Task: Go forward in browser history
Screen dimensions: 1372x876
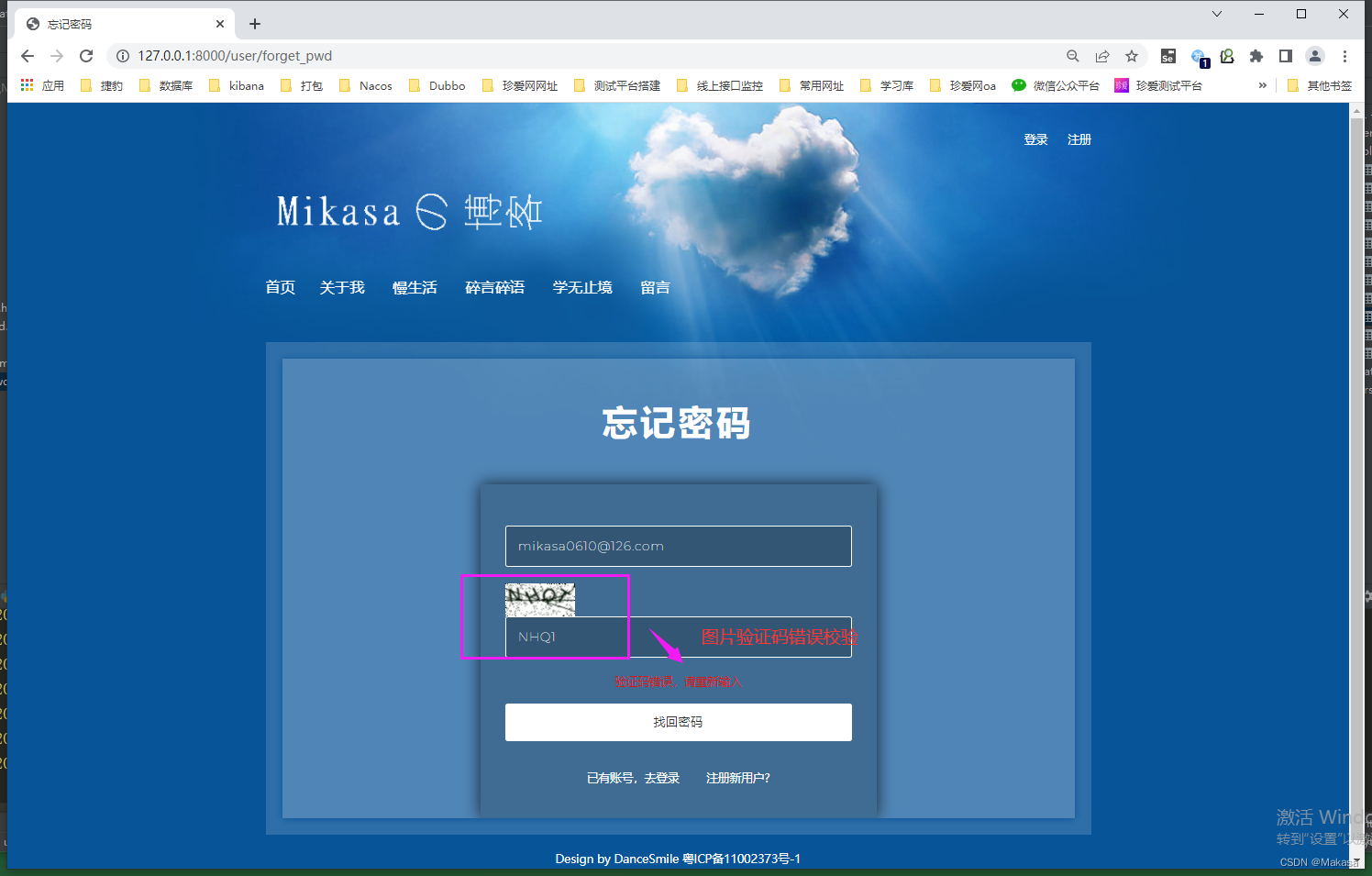Action: point(57,56)
